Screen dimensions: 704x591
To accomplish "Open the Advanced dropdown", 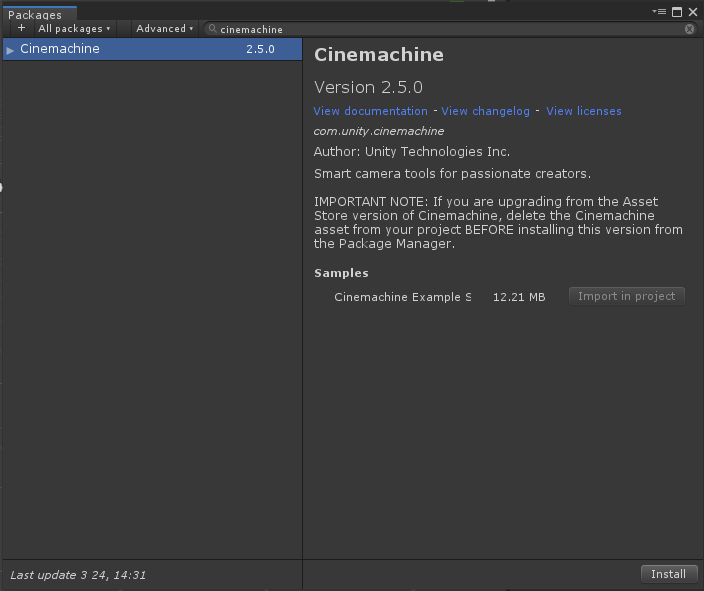I will (164, 29).
